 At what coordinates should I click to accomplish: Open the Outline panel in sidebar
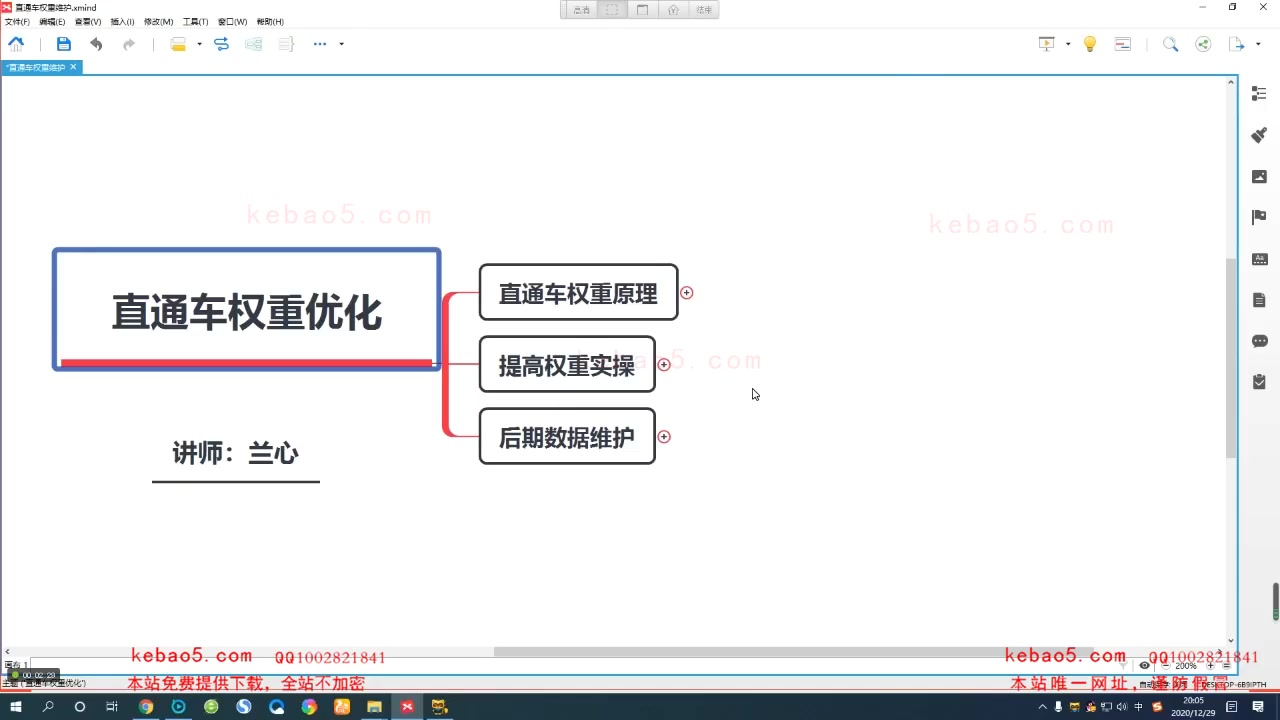click(1259, 94)
